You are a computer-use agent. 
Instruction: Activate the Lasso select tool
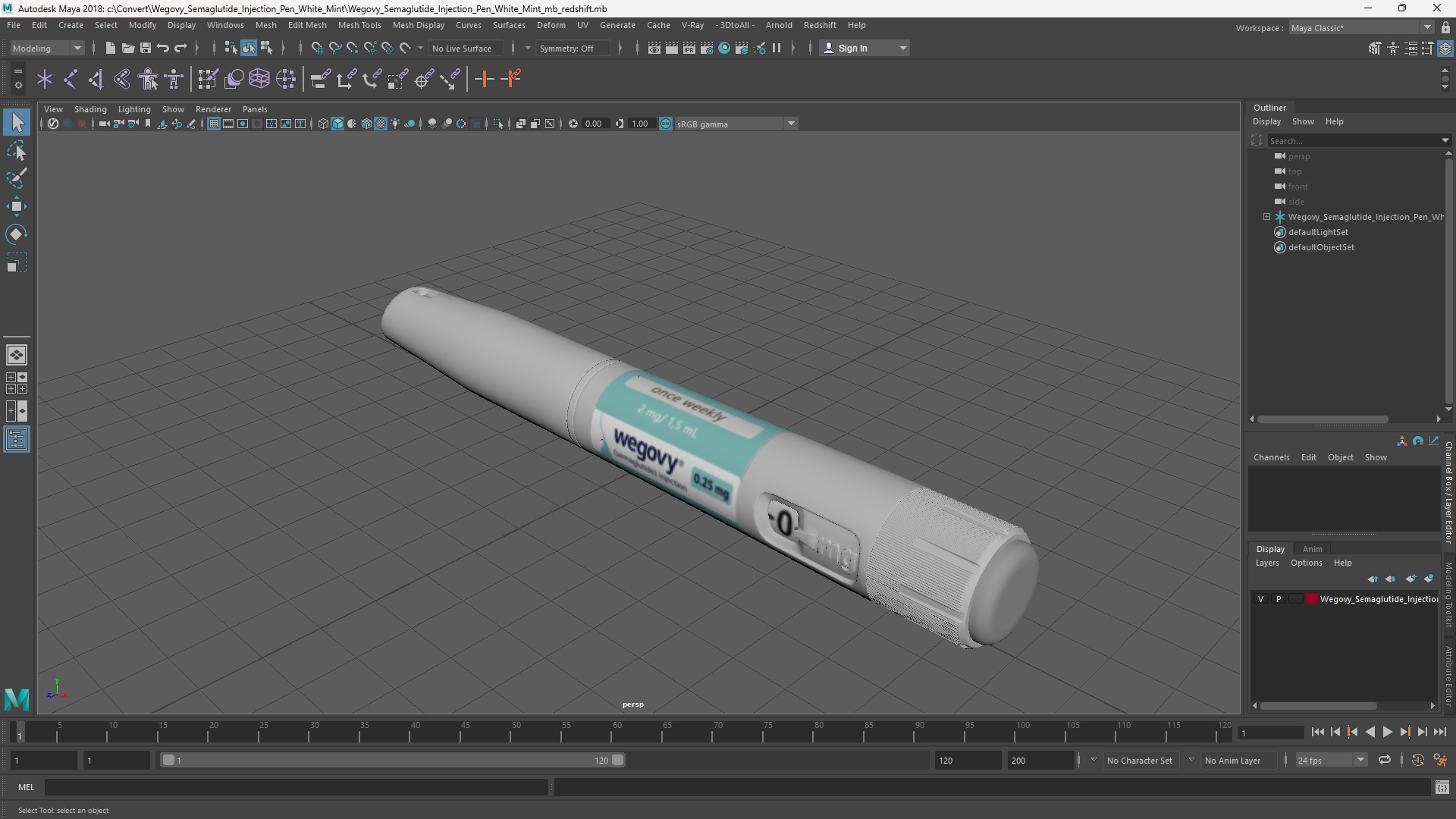click(17, 150)
